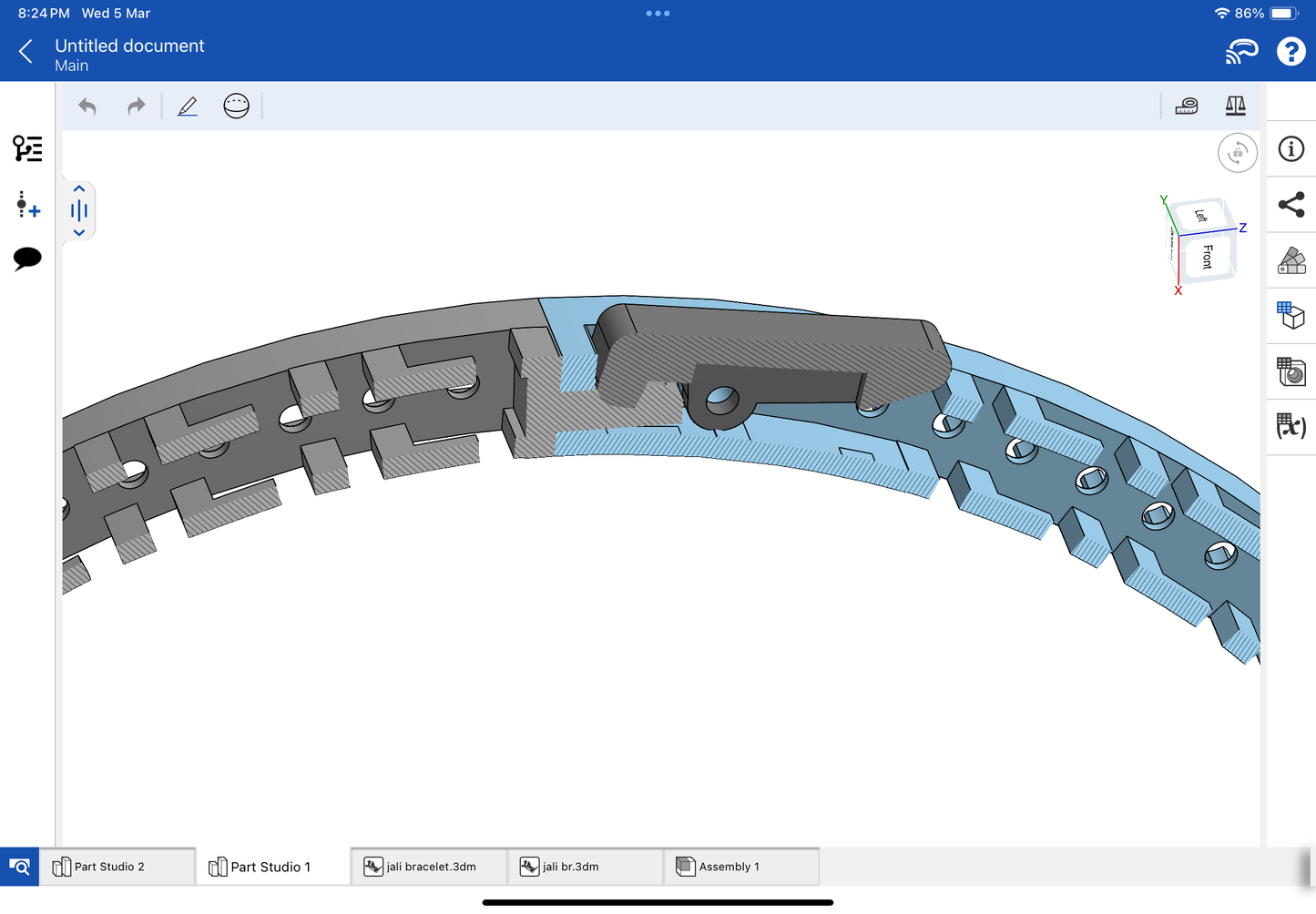Open the variable table panel

pos(1290,426)
